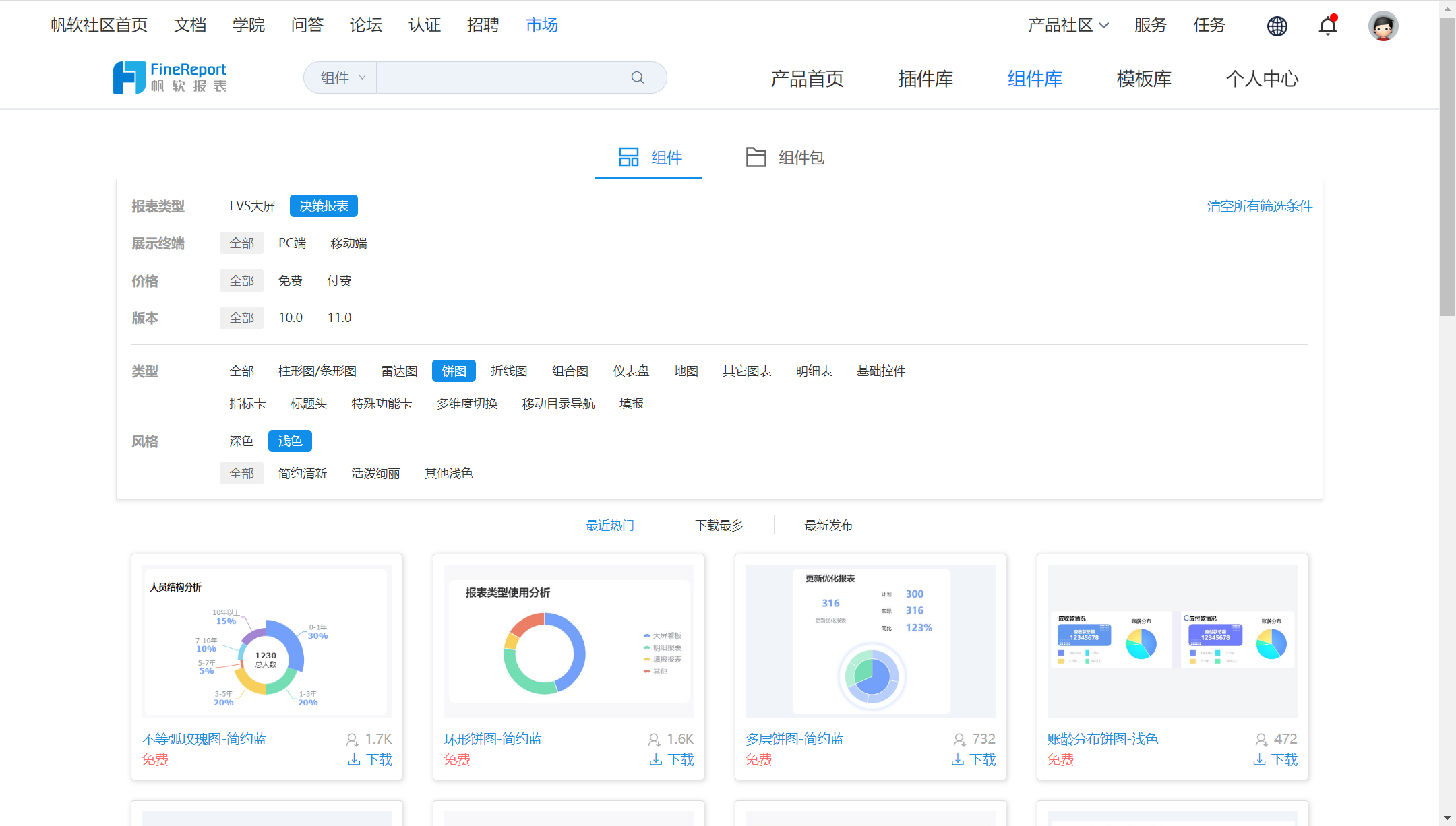Select the 免费 price filter
This screenshot has width=1456, height=826.
coord(291,280)
